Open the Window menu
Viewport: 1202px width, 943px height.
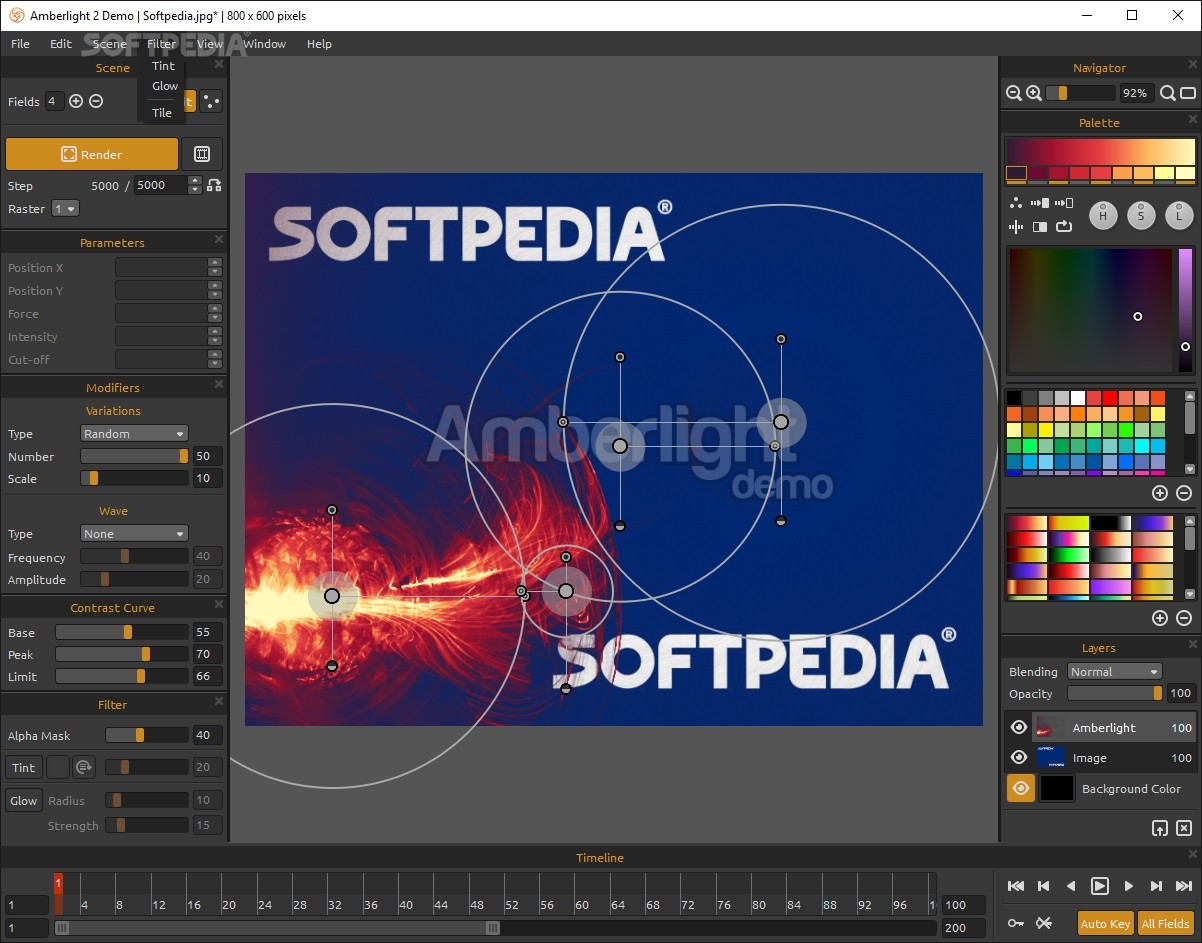264,44
